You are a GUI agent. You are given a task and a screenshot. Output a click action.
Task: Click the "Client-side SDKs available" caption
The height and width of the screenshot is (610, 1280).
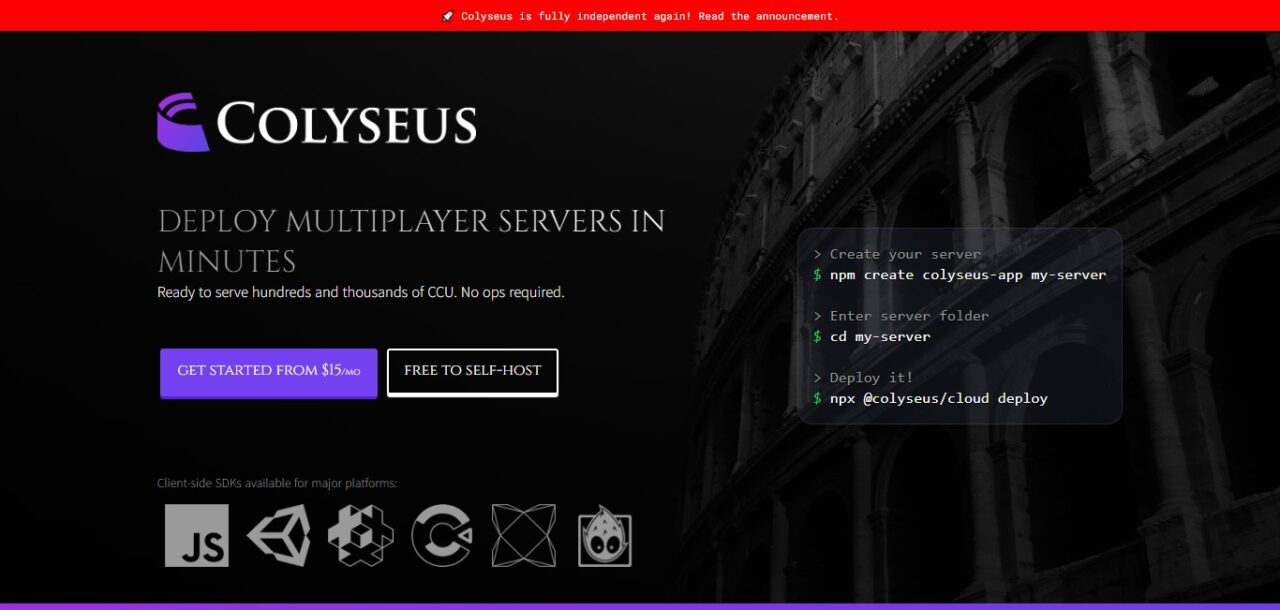pos(277,484)
